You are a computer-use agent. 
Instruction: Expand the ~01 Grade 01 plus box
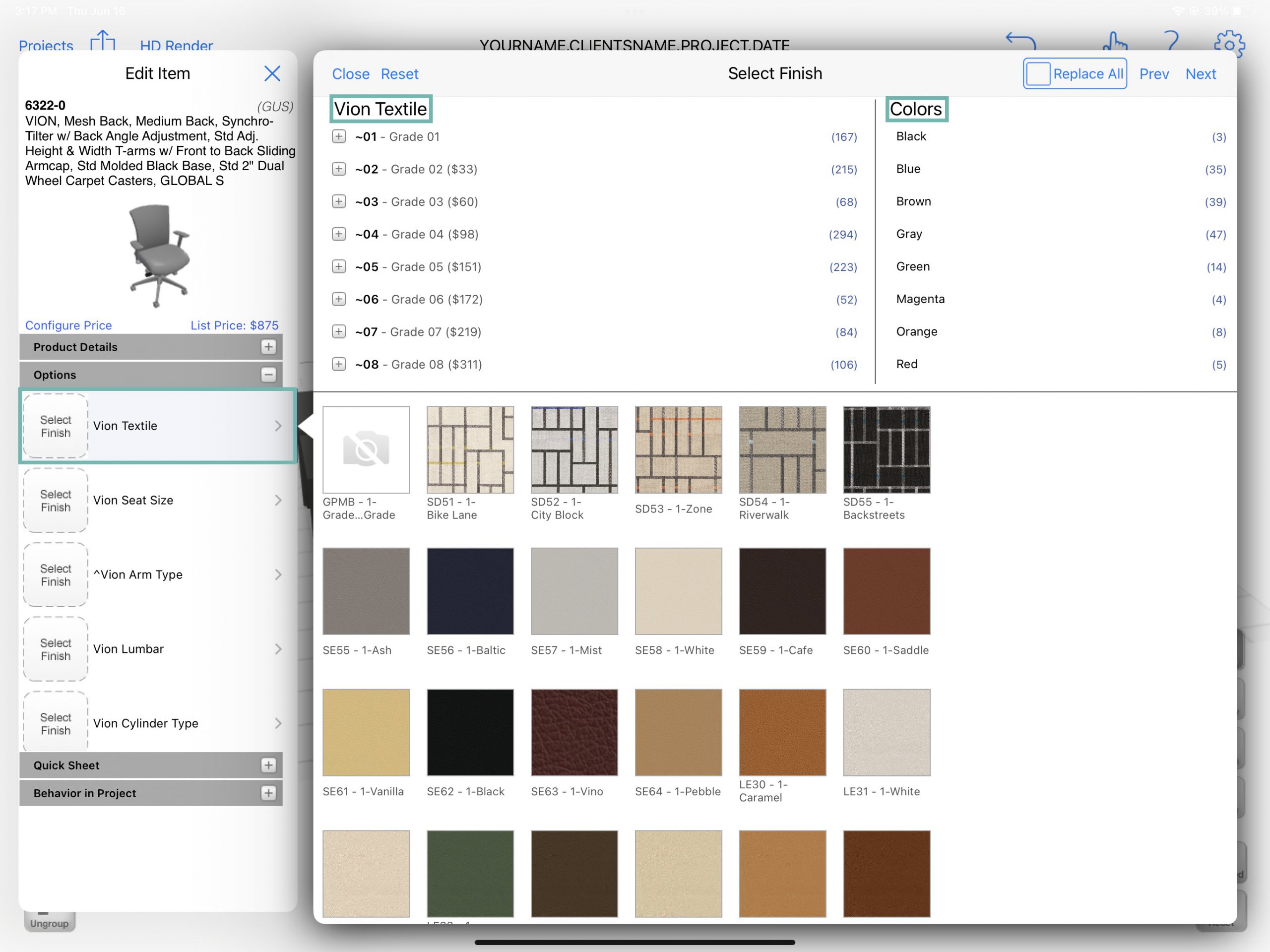pos(339,136)
